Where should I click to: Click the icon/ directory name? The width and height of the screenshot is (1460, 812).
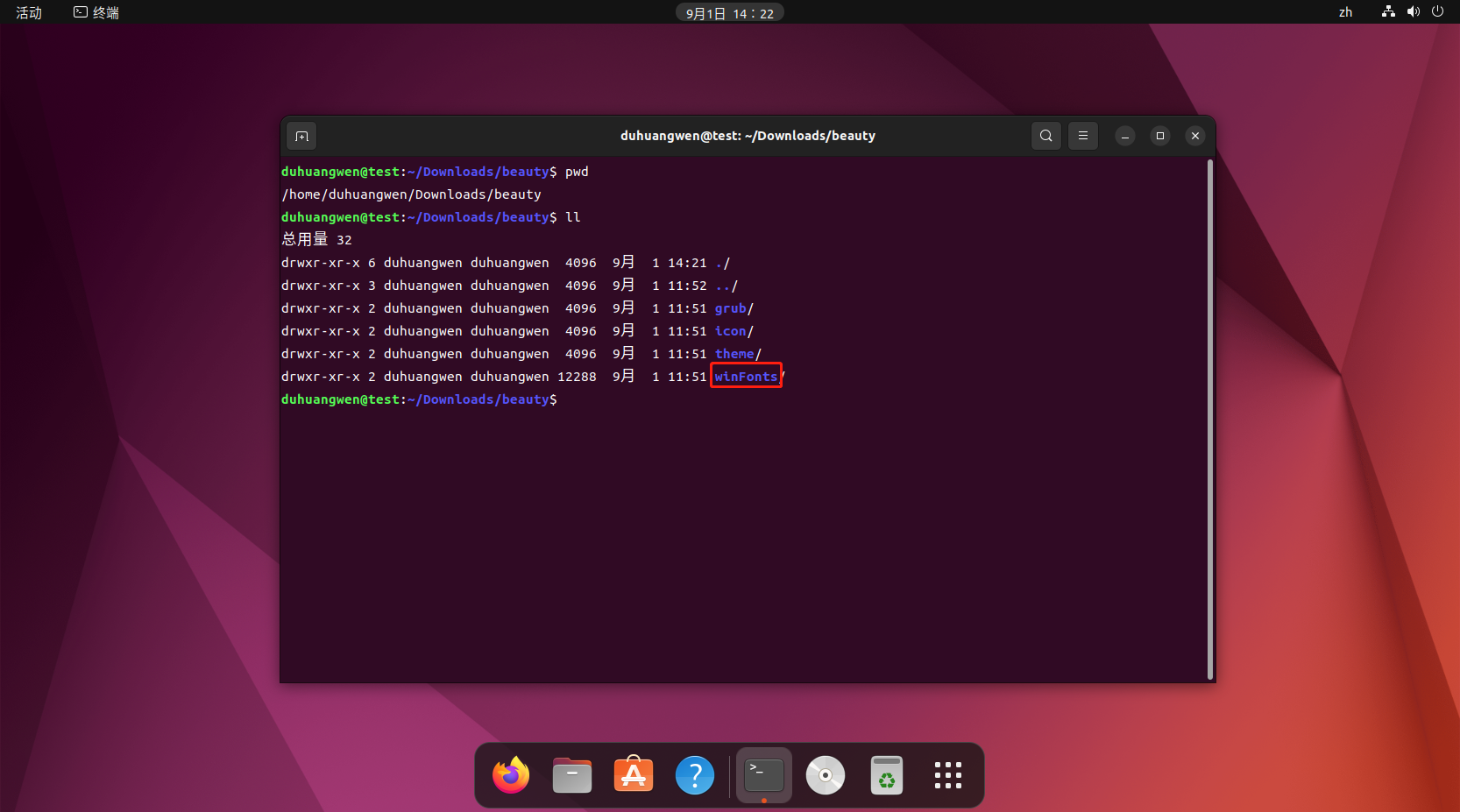[x=734, y=331]
